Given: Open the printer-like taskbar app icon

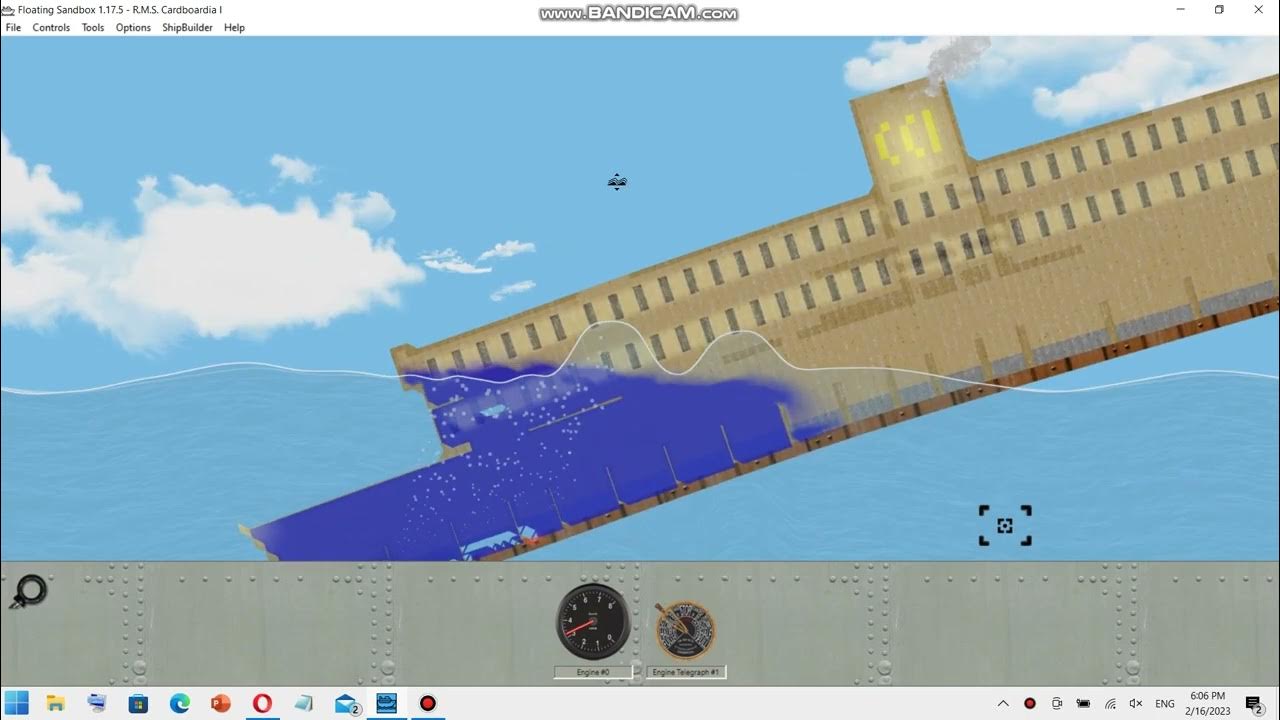Looking at the screenshot, I should [x=97, y=703].
